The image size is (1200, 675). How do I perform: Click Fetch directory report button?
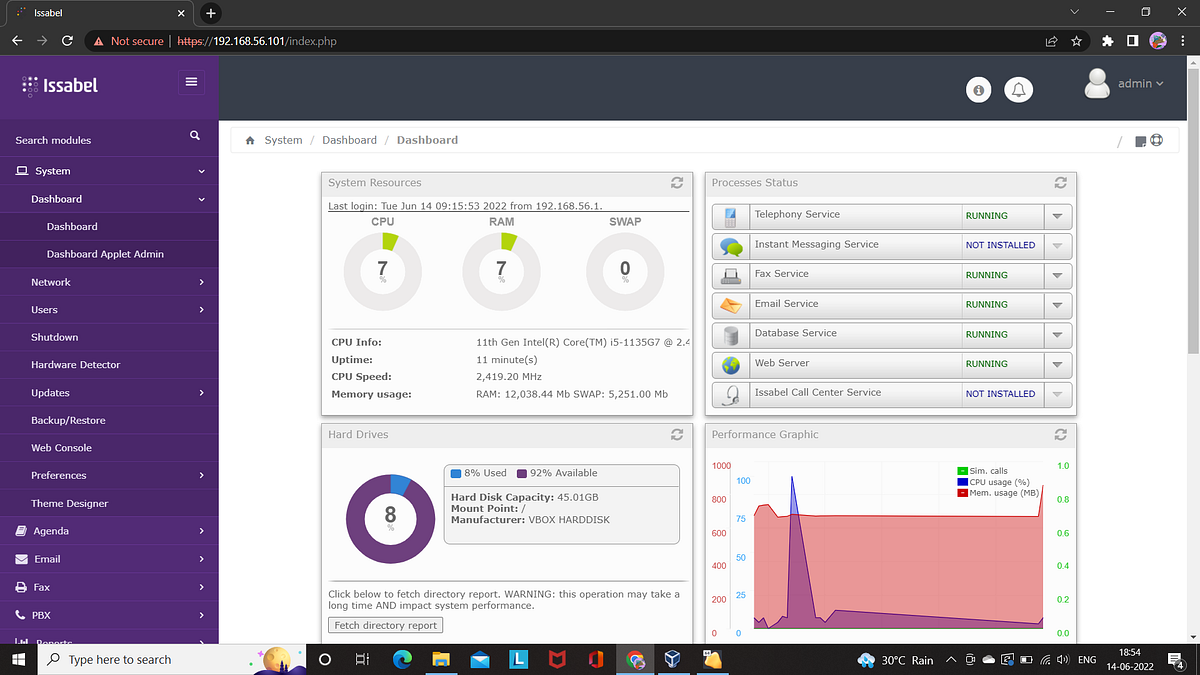[x=386, y=625]
